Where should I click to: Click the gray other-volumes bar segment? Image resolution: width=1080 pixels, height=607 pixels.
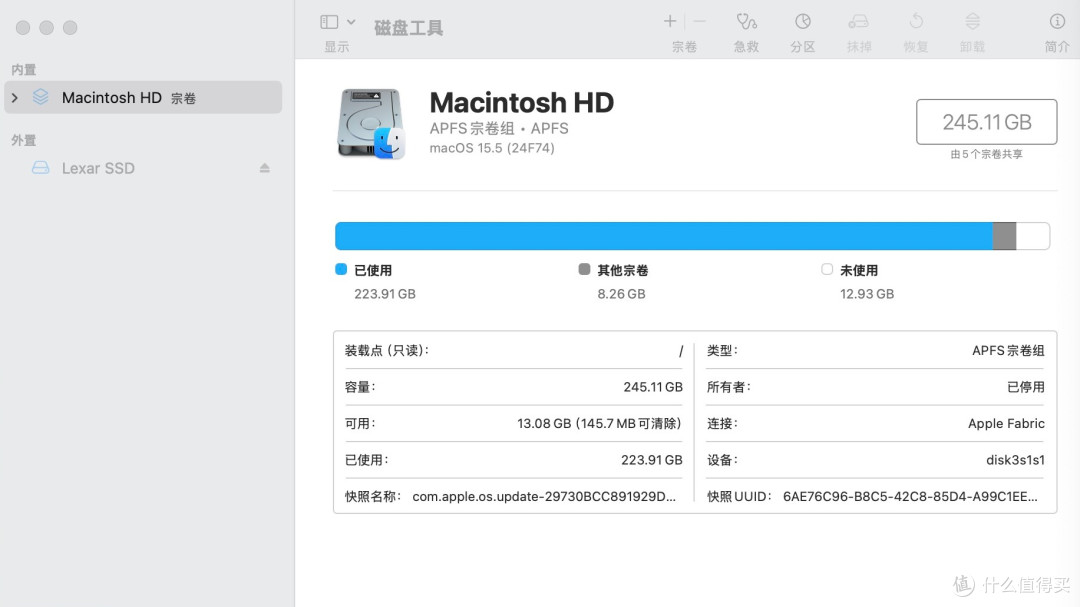pos(1004,236)
